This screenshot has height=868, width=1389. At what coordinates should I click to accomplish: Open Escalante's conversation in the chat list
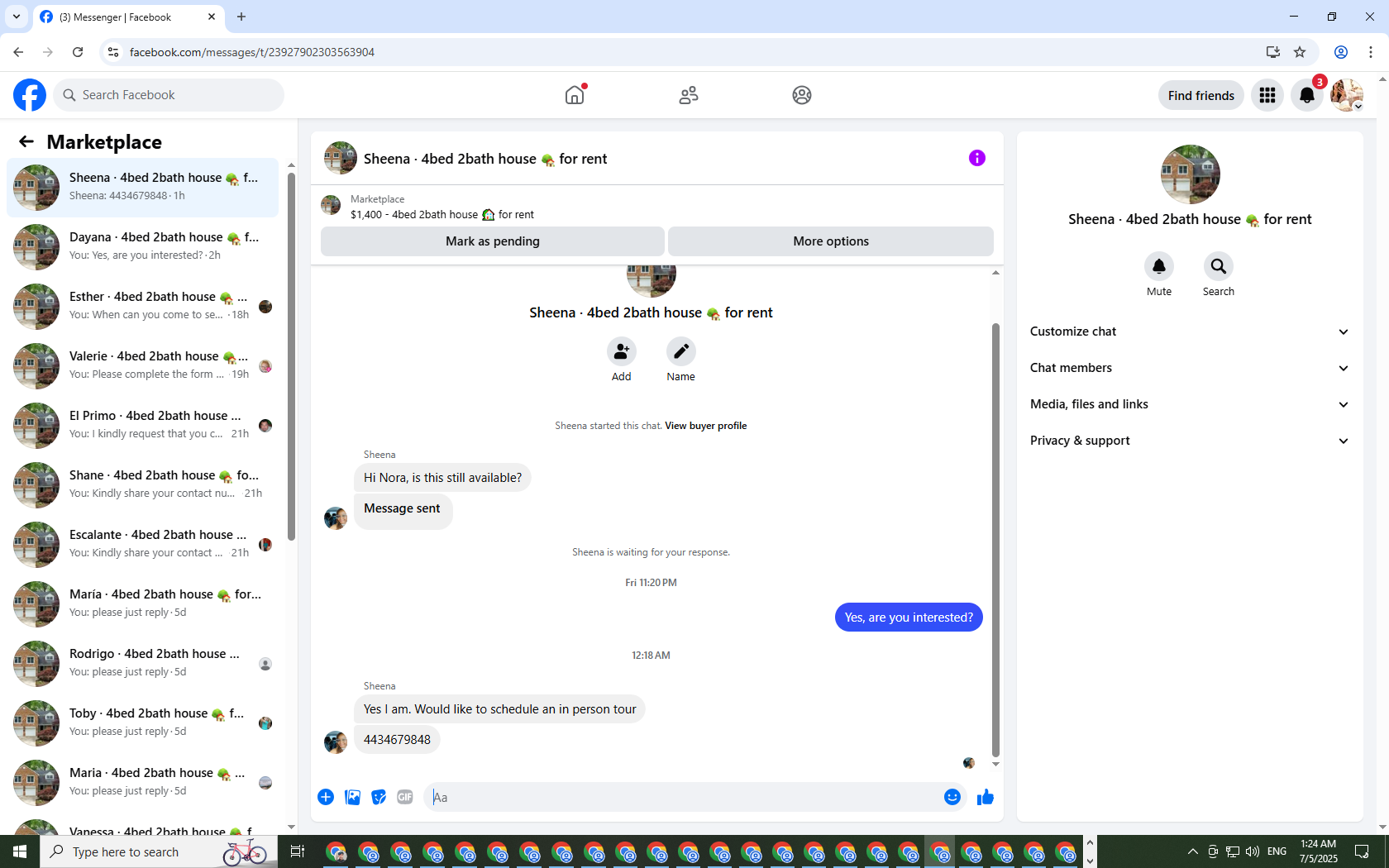click(143, 545)
